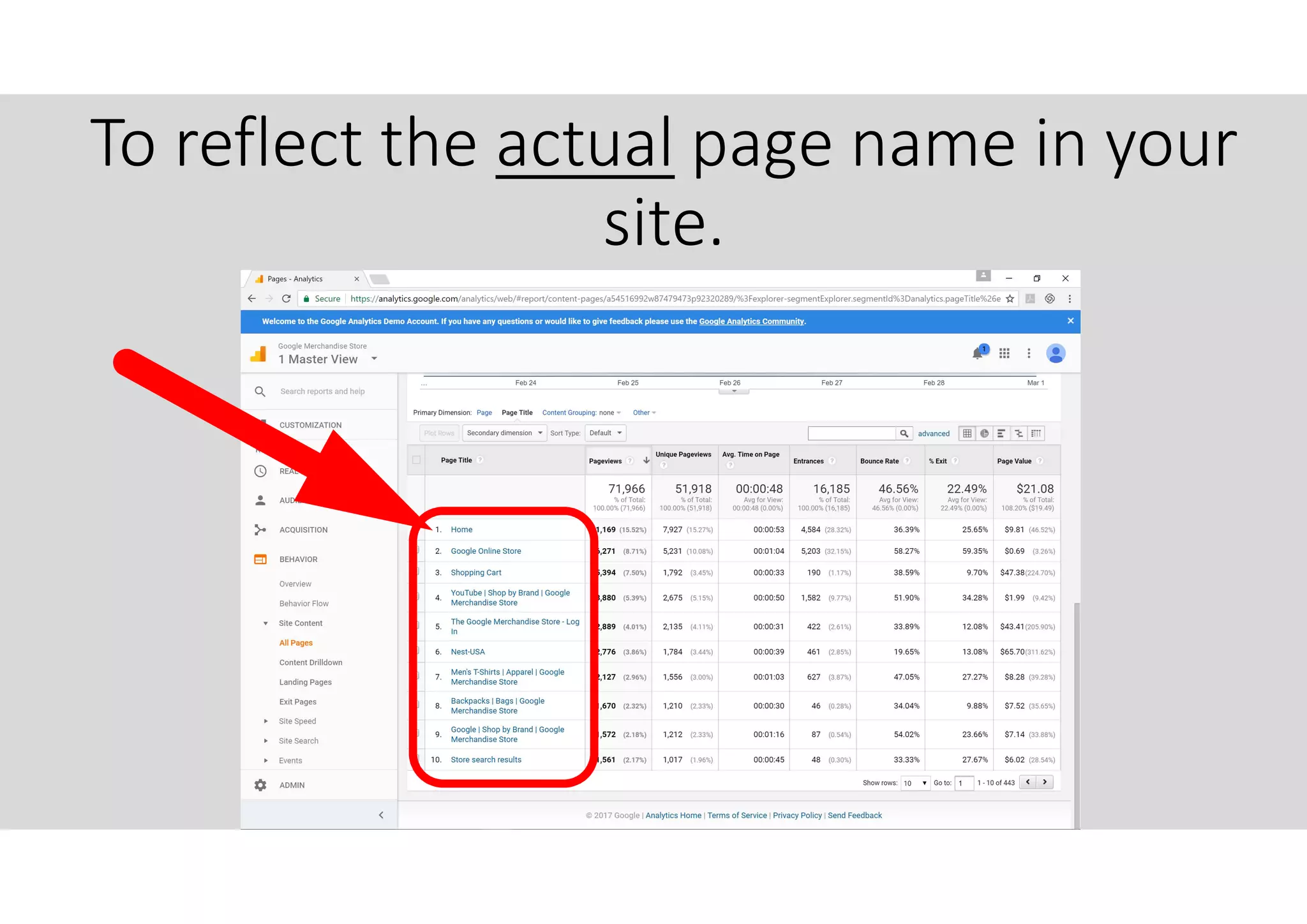Image resolution: width=1307 pixels, height=924 pixels.
Task: Click the Search reports and help field
Action: pyautogui.click(x=322, y=391)
